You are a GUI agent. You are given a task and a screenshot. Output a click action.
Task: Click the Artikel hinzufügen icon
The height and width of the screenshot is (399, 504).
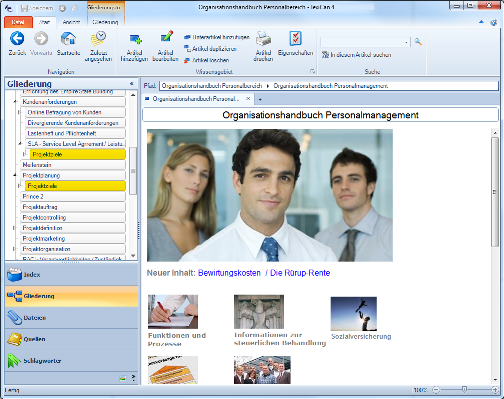135,40
